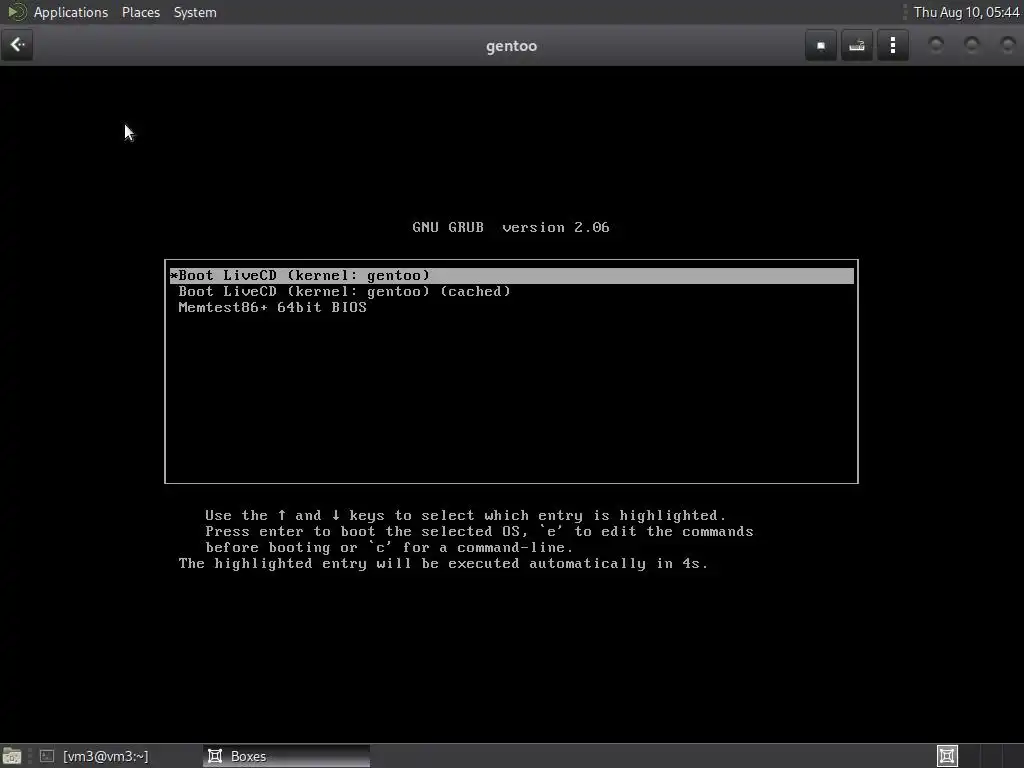Click the clock showing Thu Aug 10
The width and height of the screenshot is (1024, 768).
click(967, 12)
